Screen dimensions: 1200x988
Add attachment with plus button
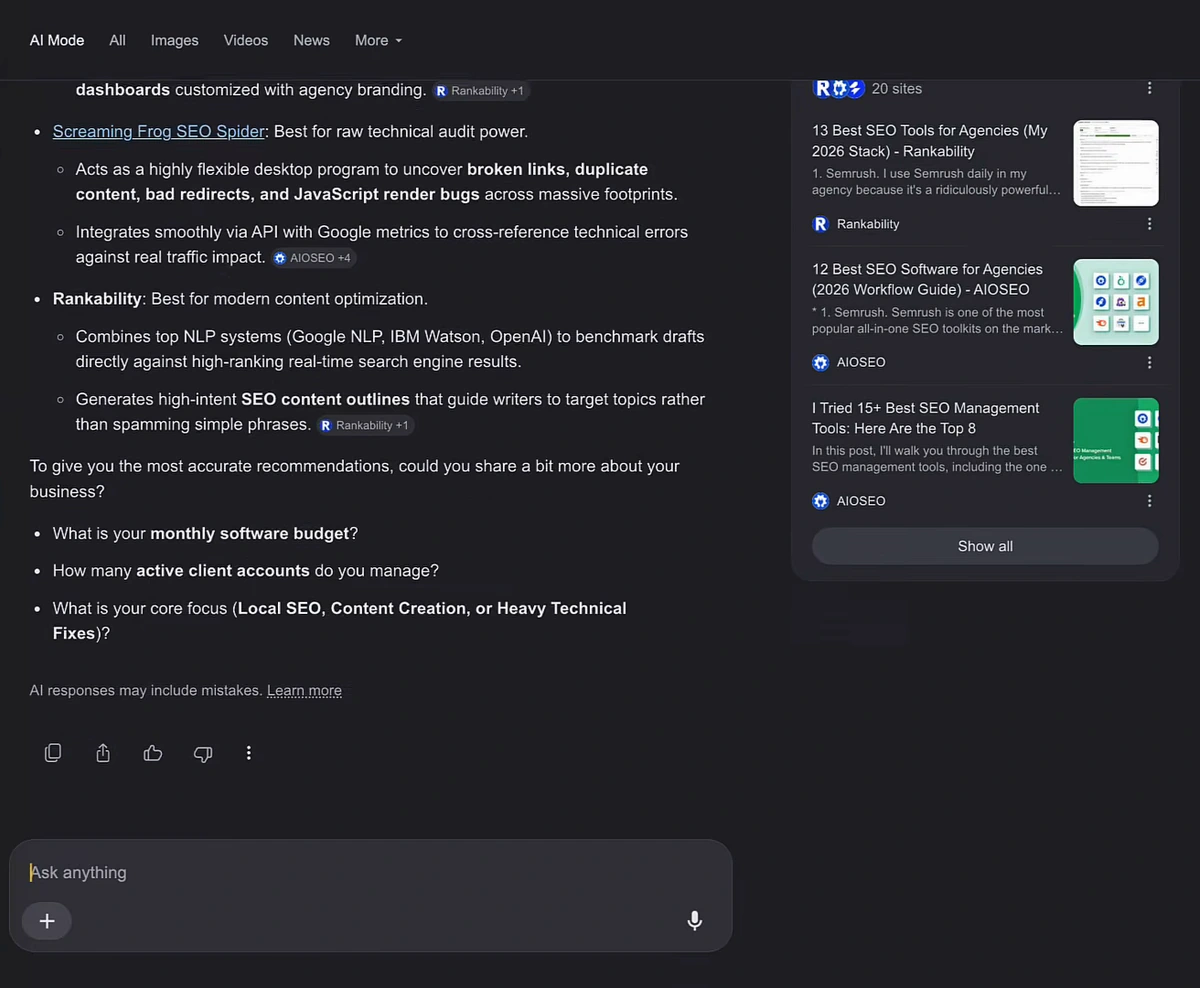tap(47, 921)
